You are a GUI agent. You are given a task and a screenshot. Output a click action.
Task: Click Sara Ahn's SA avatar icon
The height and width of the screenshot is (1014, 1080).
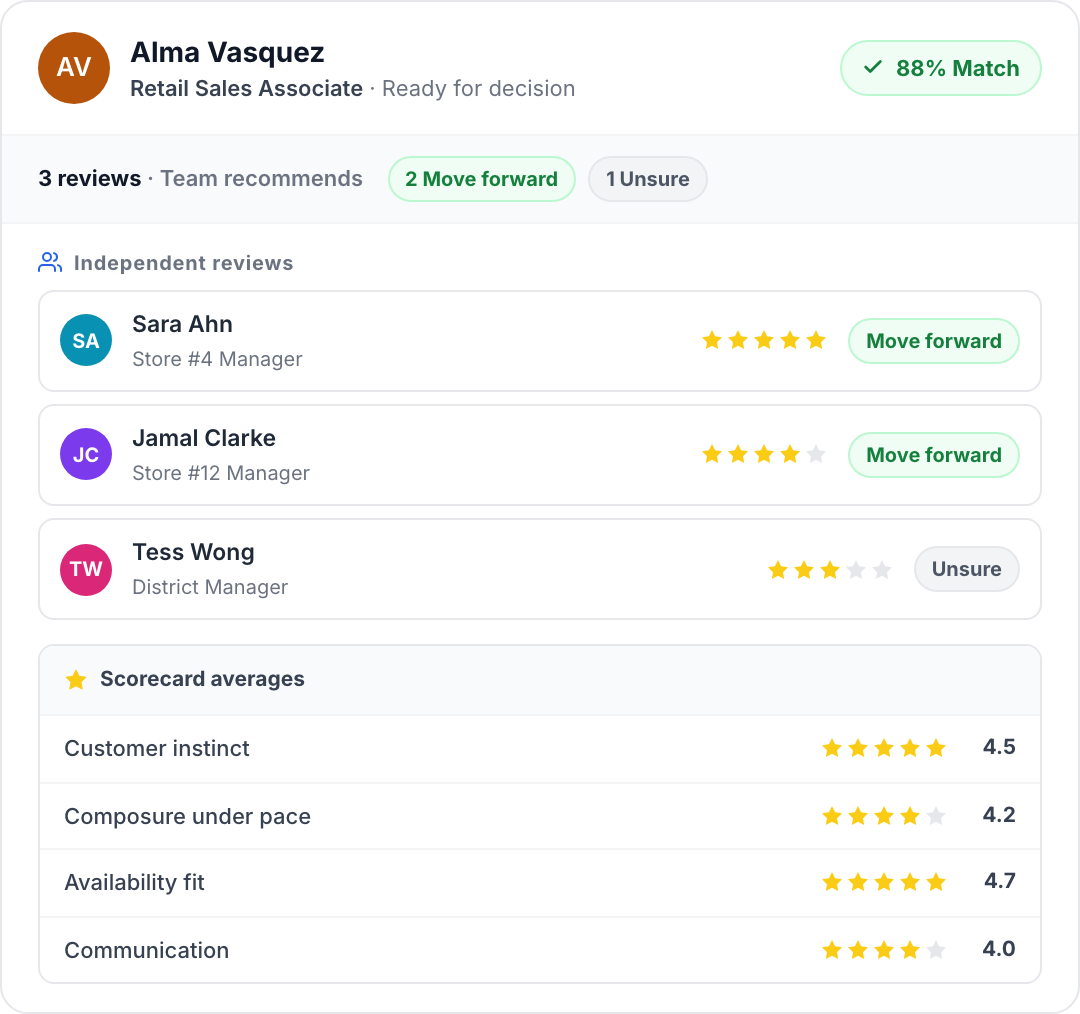[x=86, y=340]
